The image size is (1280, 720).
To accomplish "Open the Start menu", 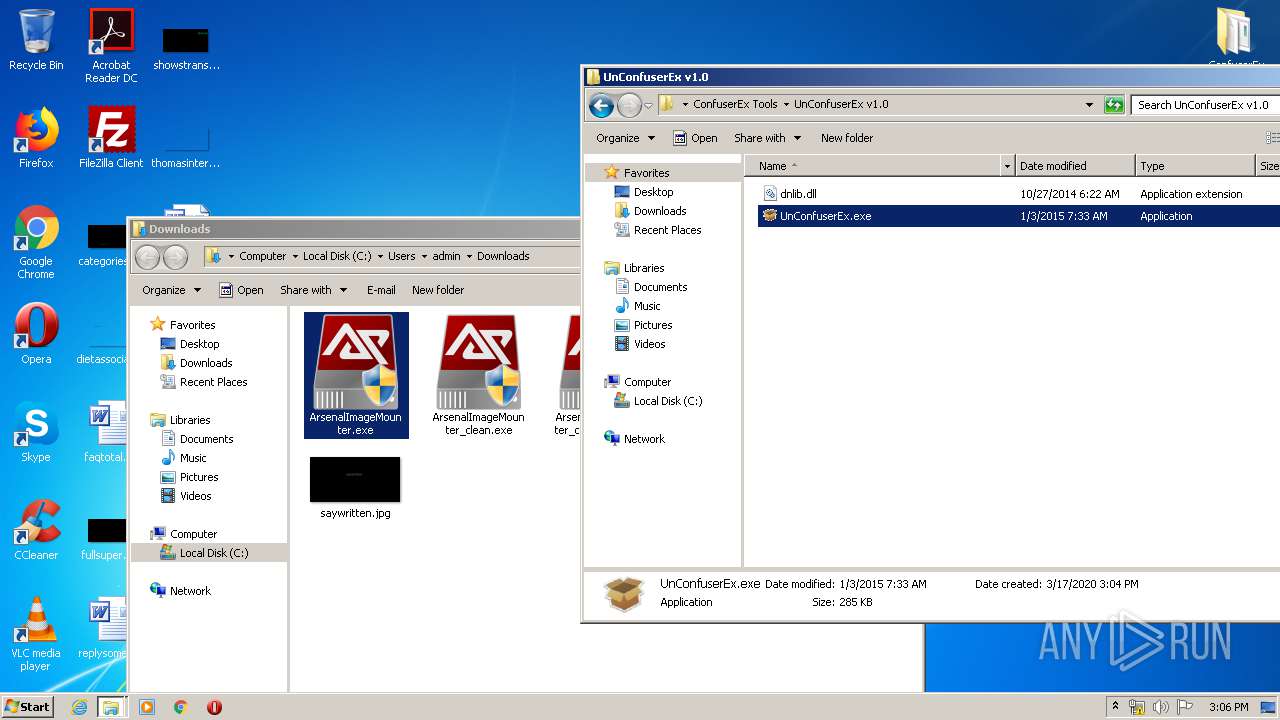I will tap(28, 706).
